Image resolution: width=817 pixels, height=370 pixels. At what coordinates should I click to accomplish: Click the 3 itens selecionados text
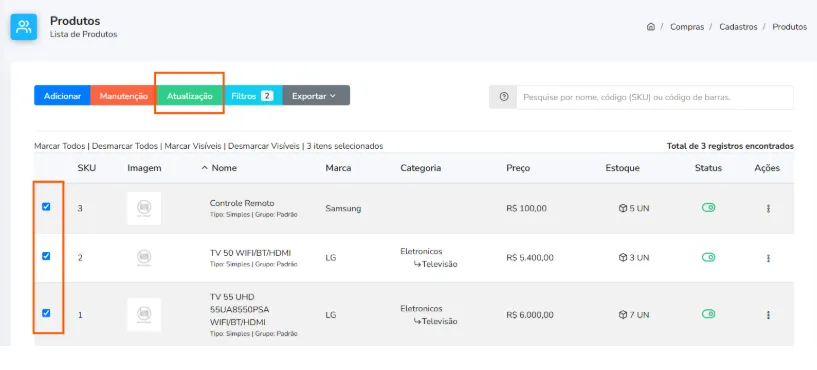pos(345,146)
